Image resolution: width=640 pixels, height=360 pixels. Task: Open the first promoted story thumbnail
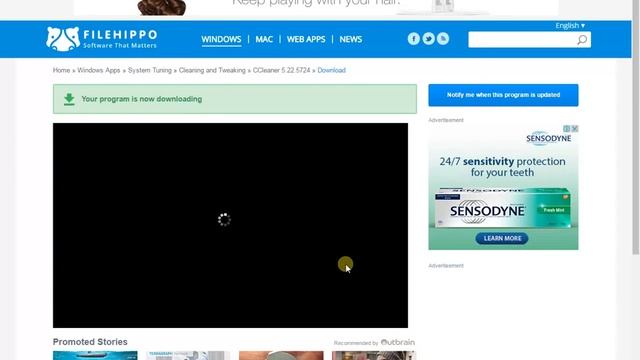tap(95, 356)
